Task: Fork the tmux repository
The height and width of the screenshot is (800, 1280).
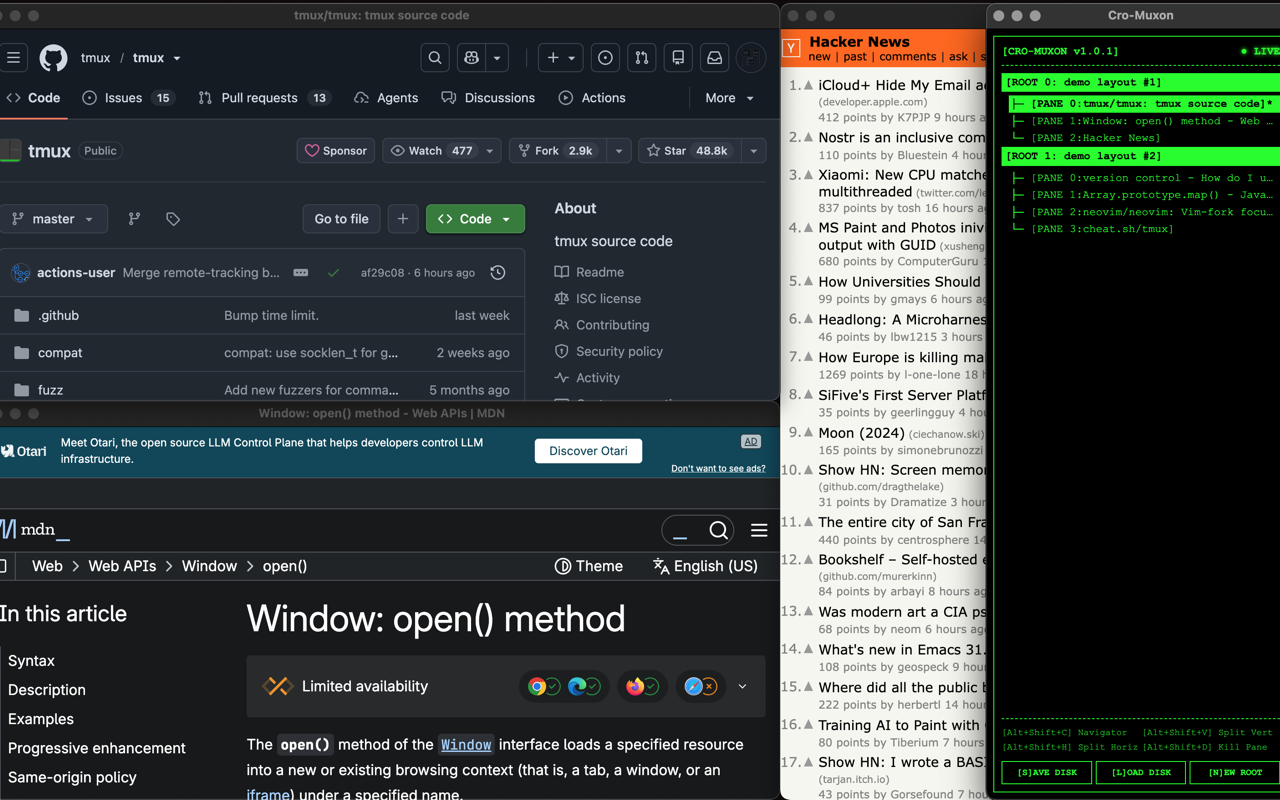Action: (x=556, y=151)
